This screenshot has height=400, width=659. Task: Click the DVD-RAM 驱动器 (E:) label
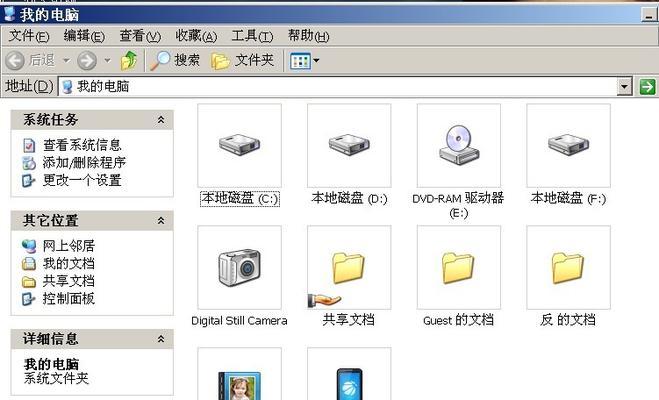tap(459, 205)
